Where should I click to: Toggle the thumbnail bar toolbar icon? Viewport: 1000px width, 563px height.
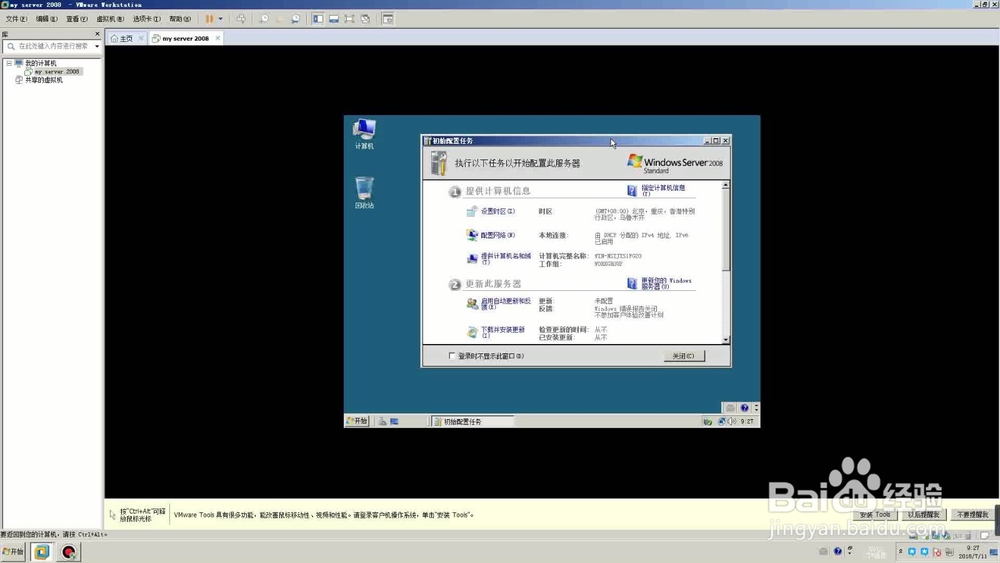pos(334,19)
